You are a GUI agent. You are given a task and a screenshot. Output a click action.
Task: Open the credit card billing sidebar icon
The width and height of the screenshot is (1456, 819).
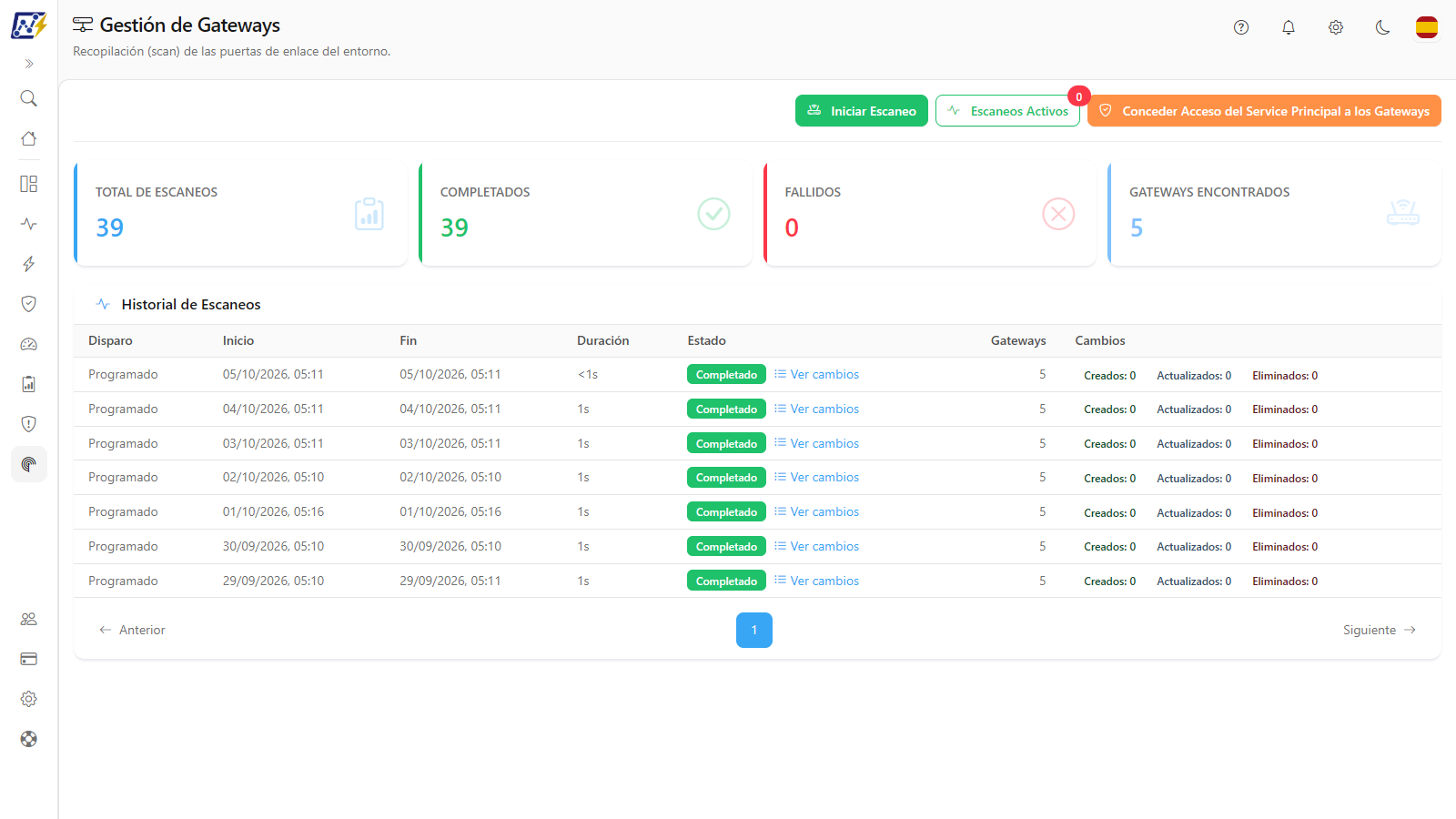pos(29,659)
